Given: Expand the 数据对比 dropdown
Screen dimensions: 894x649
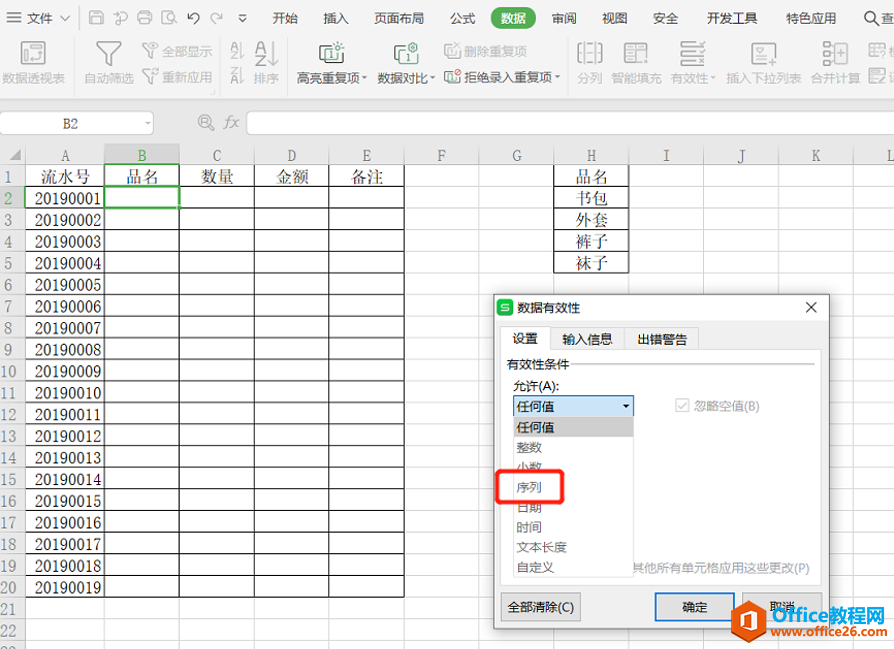Looking at the screenshot, I should 433,77.
